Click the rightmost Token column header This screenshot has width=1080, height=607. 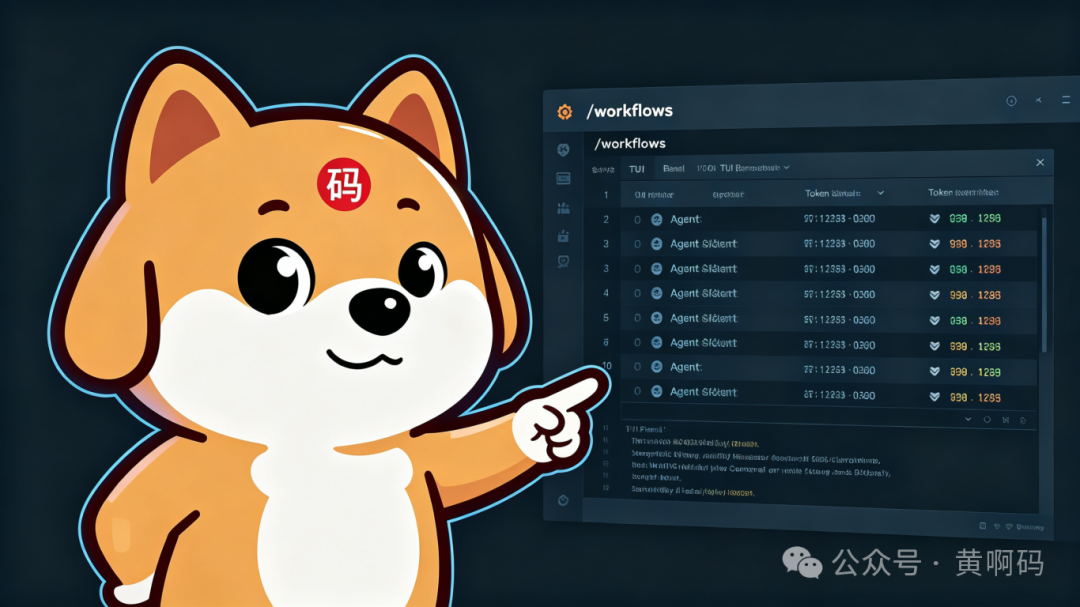click(x=963, y=193)
